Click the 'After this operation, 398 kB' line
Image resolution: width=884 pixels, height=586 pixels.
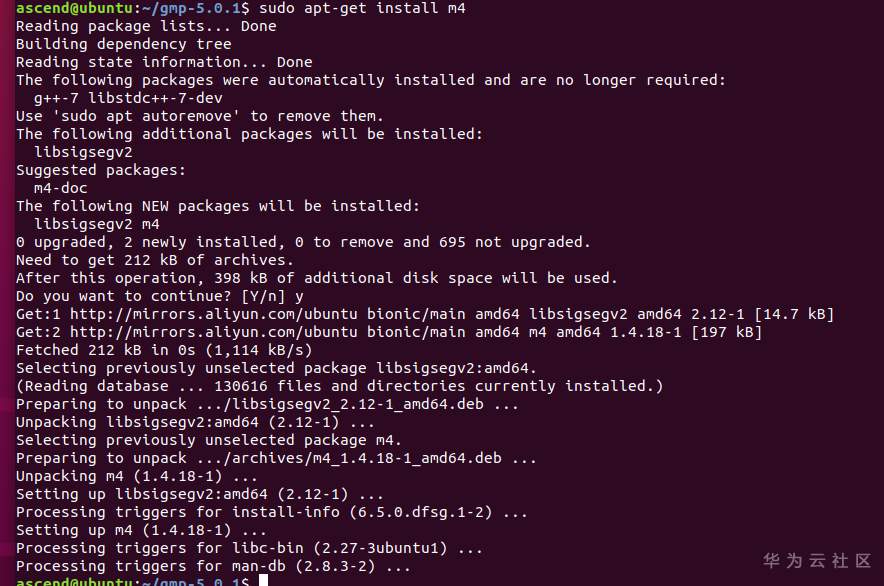[x=317, y=278]
